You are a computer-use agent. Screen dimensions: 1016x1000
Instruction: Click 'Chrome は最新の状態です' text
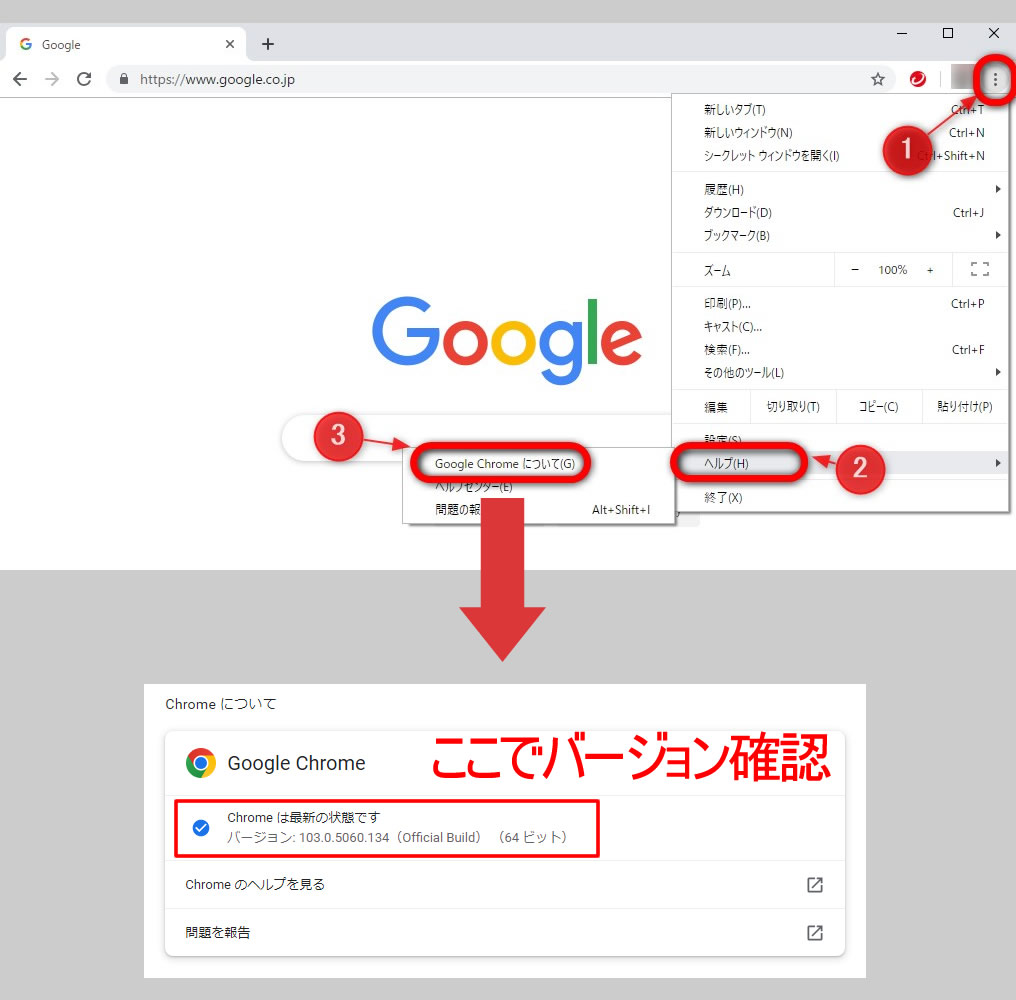click(x=303, y=817)
